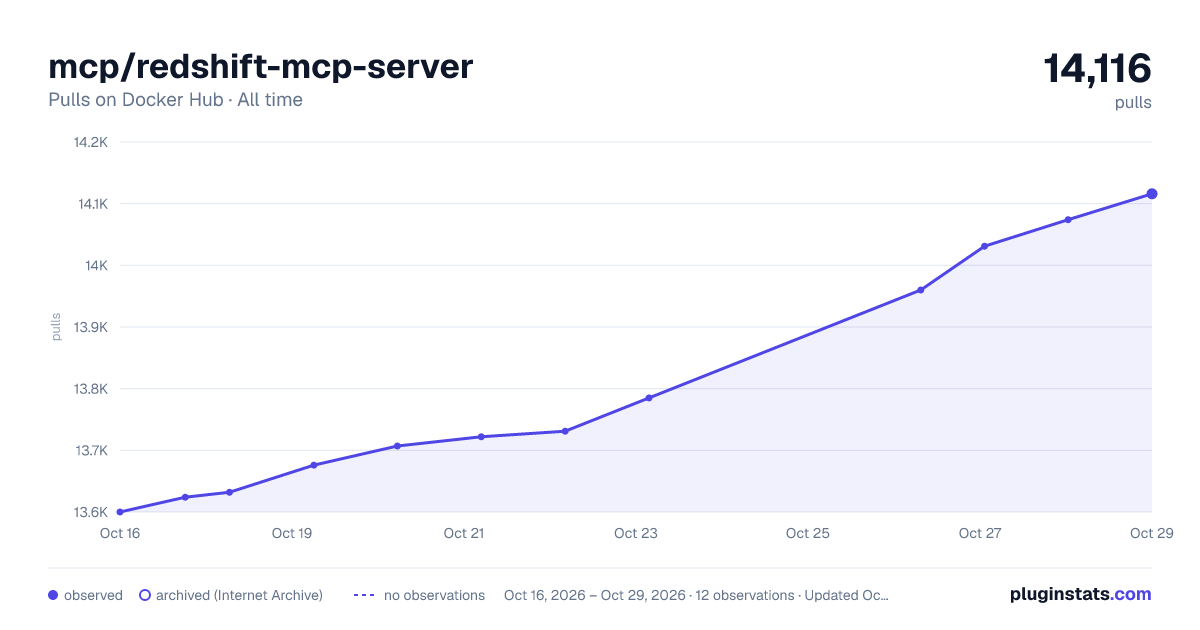Click the data point on Oct 21
1200x630 pixels.
481,437
